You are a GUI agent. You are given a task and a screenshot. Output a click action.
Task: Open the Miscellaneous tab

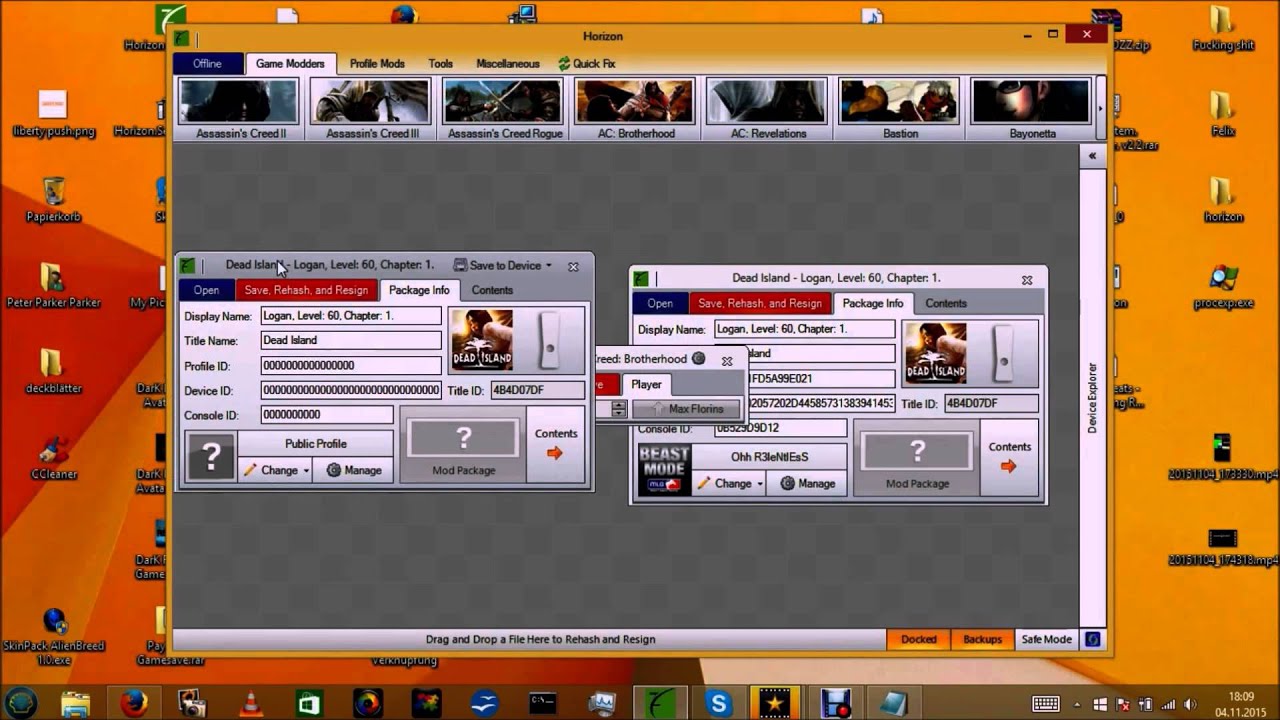(x=508, y=63)
